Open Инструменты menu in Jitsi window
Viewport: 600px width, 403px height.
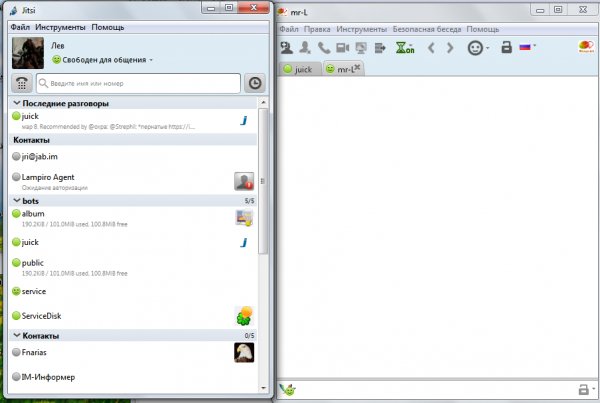pyautogui.click(x=60, y=27)
